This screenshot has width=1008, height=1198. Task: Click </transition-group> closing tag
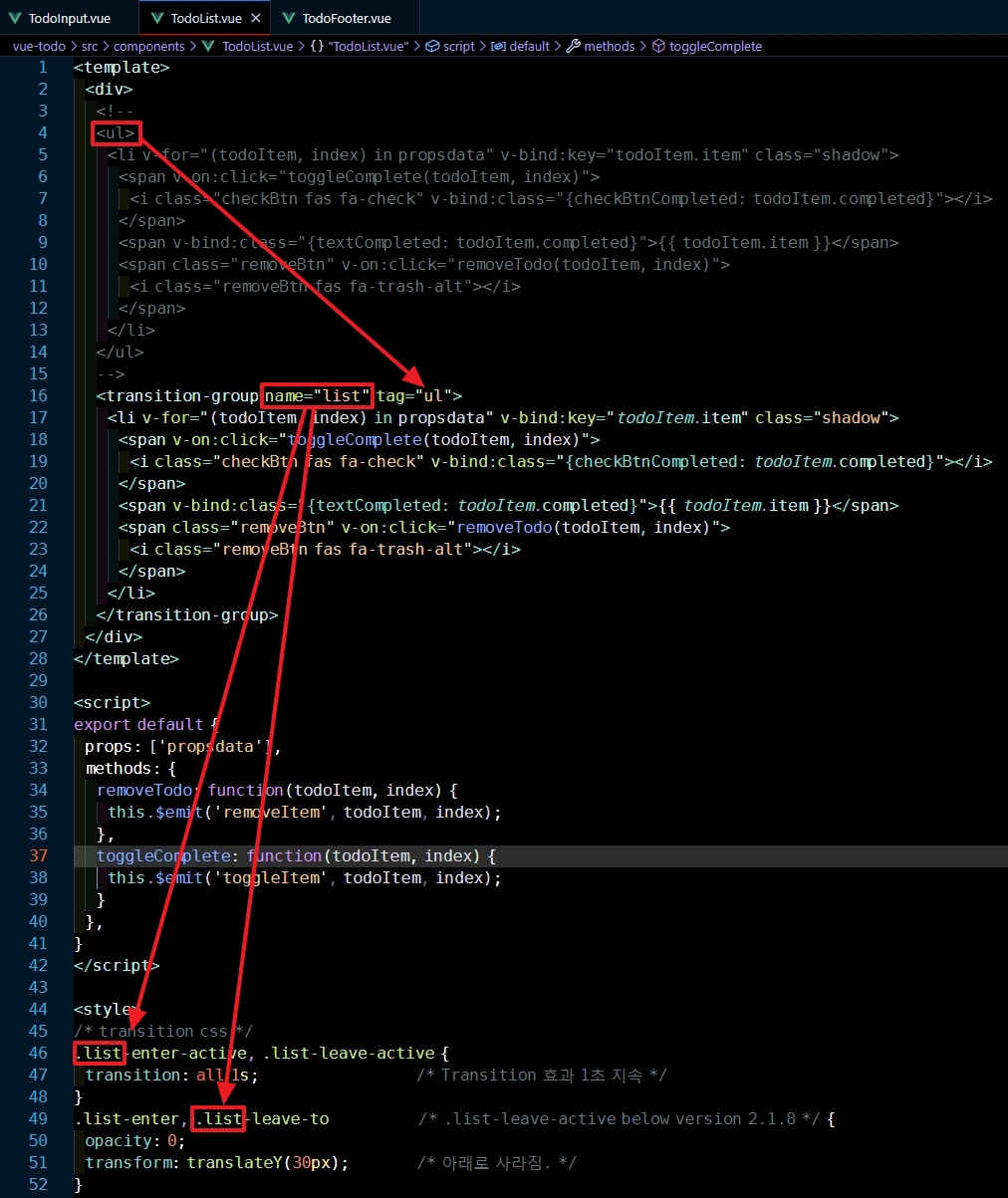coord(187,614)
